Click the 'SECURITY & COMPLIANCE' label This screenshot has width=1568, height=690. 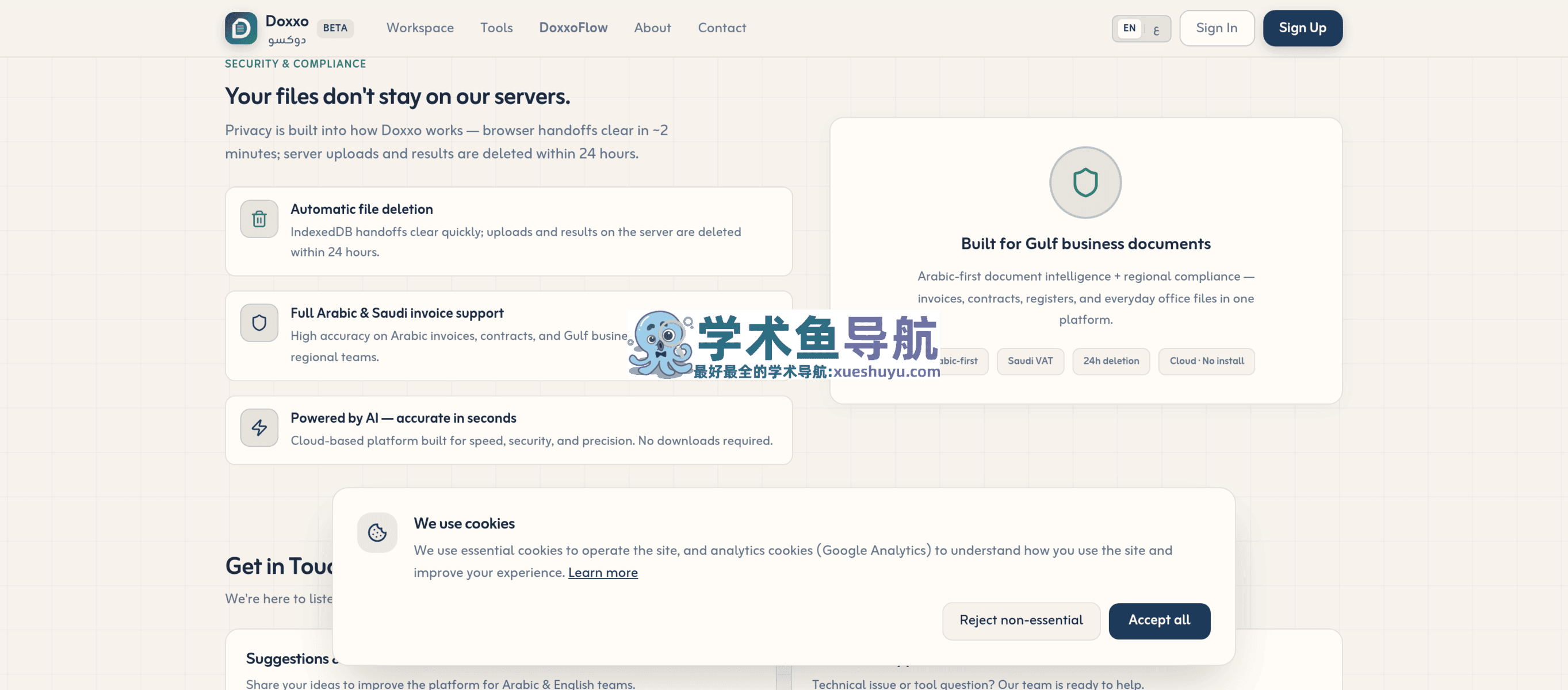[295, 64]
